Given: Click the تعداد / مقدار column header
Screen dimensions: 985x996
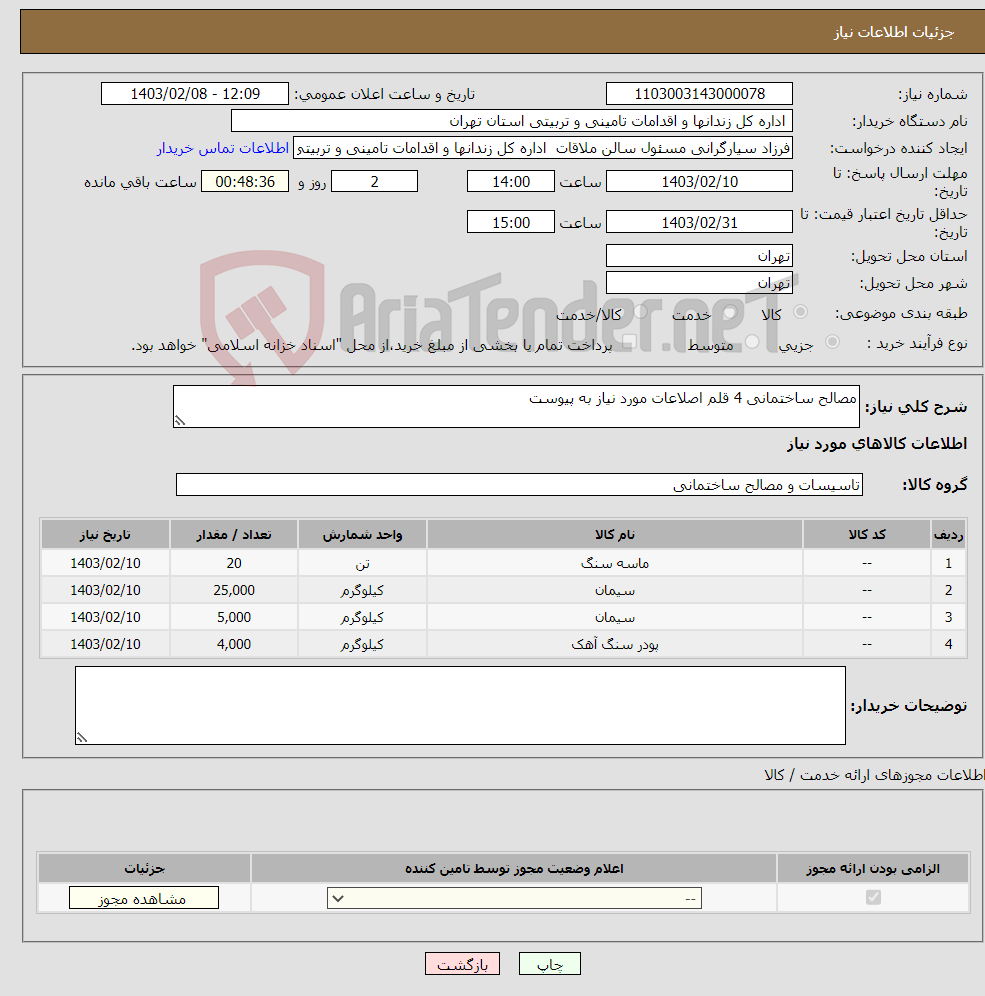Looking at the screenshot, I should tap(234, 535).
